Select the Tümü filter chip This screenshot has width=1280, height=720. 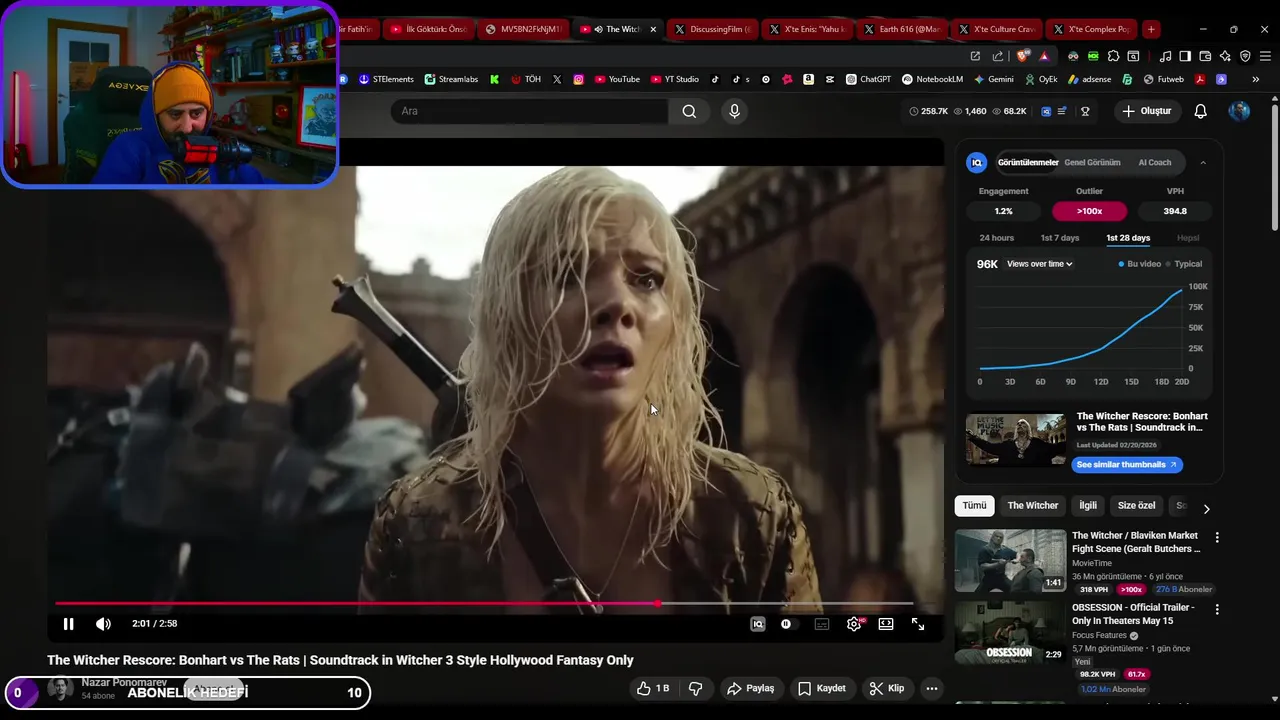pyautogui.click(x=974, y=506)
